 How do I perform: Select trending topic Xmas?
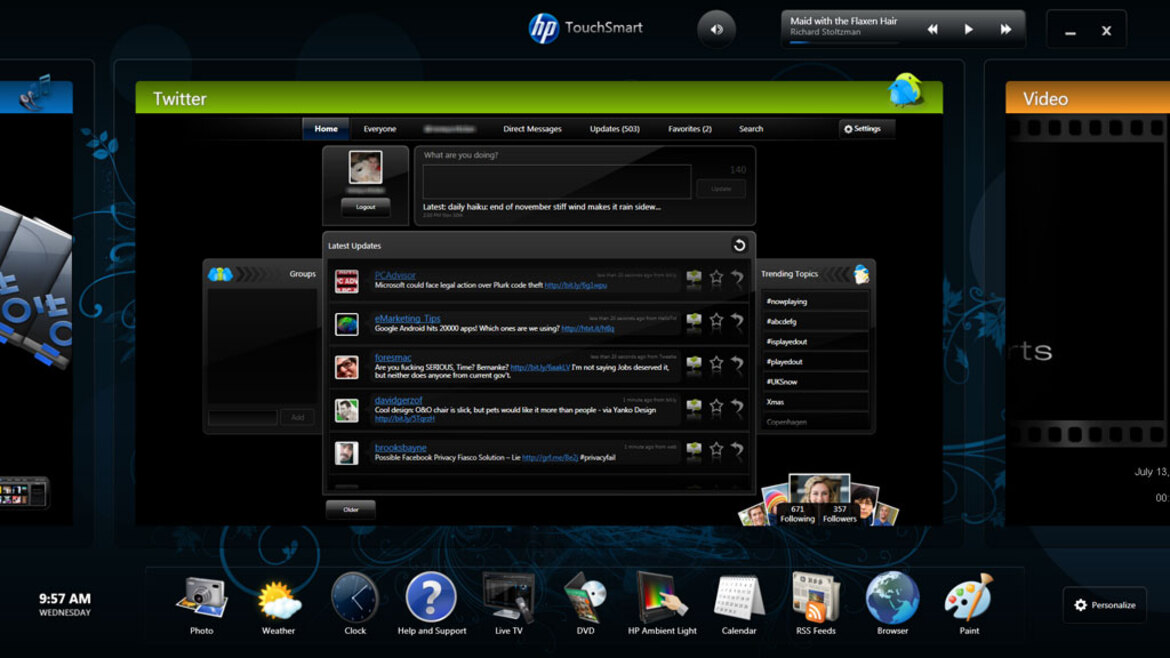click(816, 402)
